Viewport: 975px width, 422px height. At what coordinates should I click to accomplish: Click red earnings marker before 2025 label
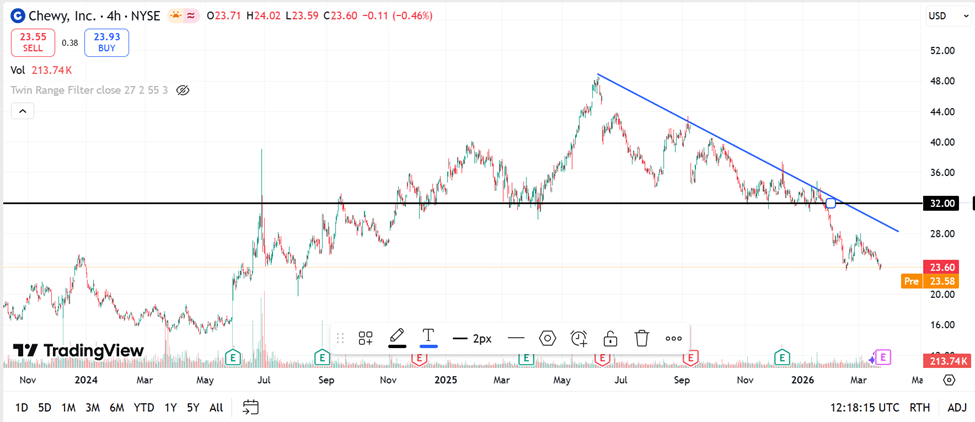(x=420, y=357)
